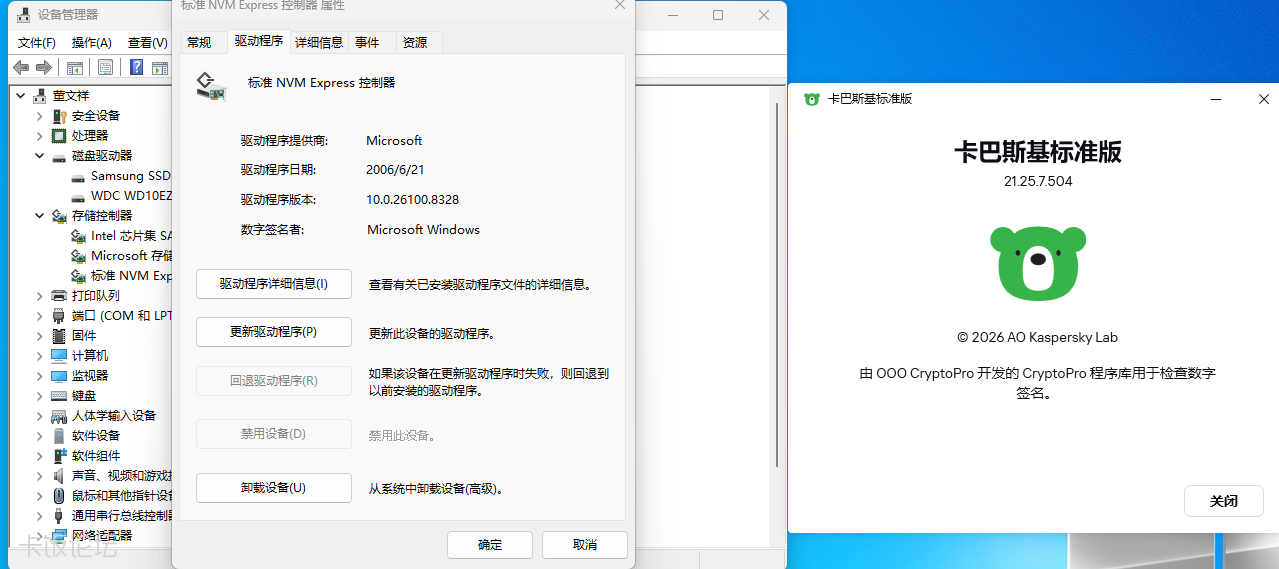This screenshot has width=1279, height=569.
Task: Expand the 处理器 node
Action: pyautogui.click(x=40, y=136)
